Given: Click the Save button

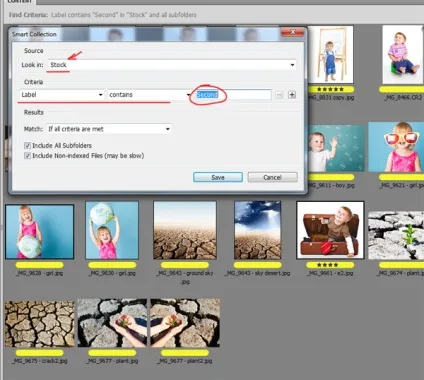Looking at the screenshot, I should (x=218, y=177).
